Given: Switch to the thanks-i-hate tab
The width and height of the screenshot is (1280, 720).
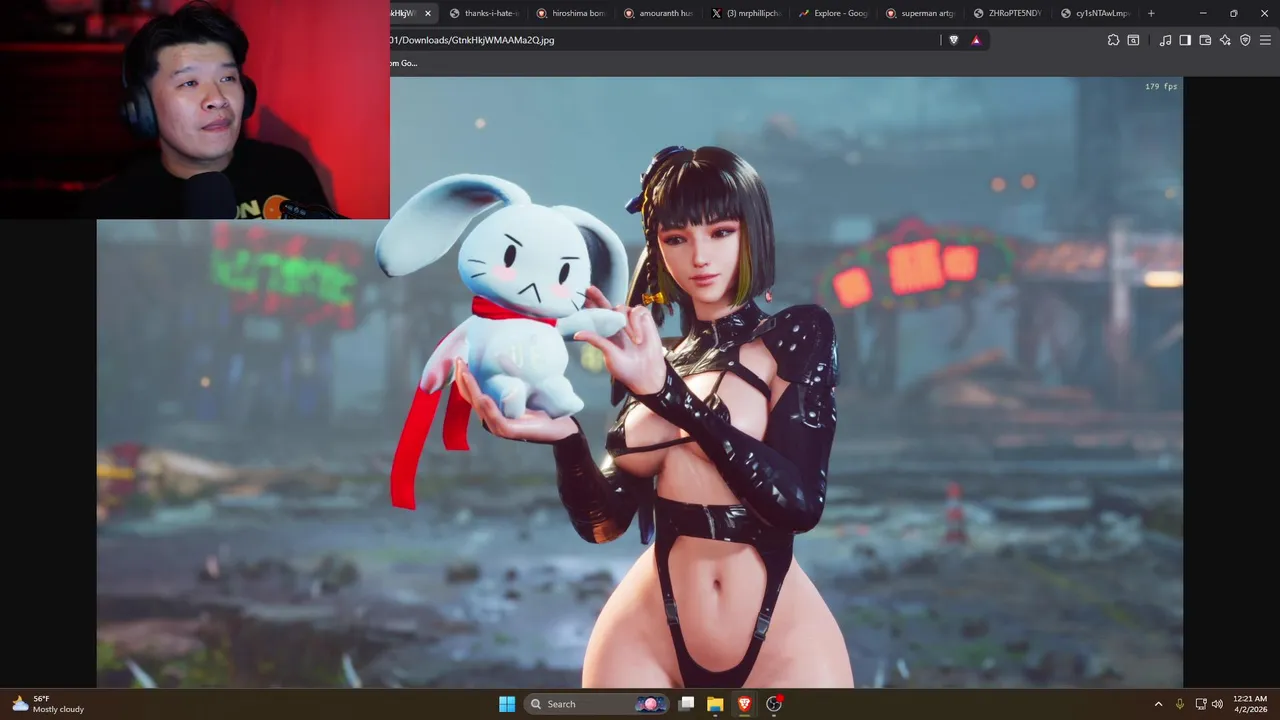Looking at the screenshot, I should 484,13.
